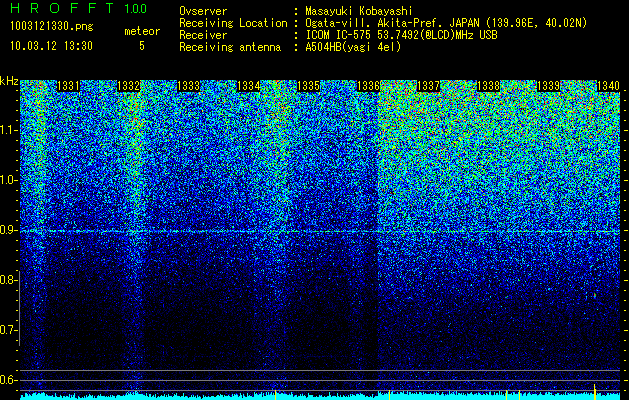Click the 1.0 frequency axis label
This screenshot has height=400, width=629.
(9, 181)
